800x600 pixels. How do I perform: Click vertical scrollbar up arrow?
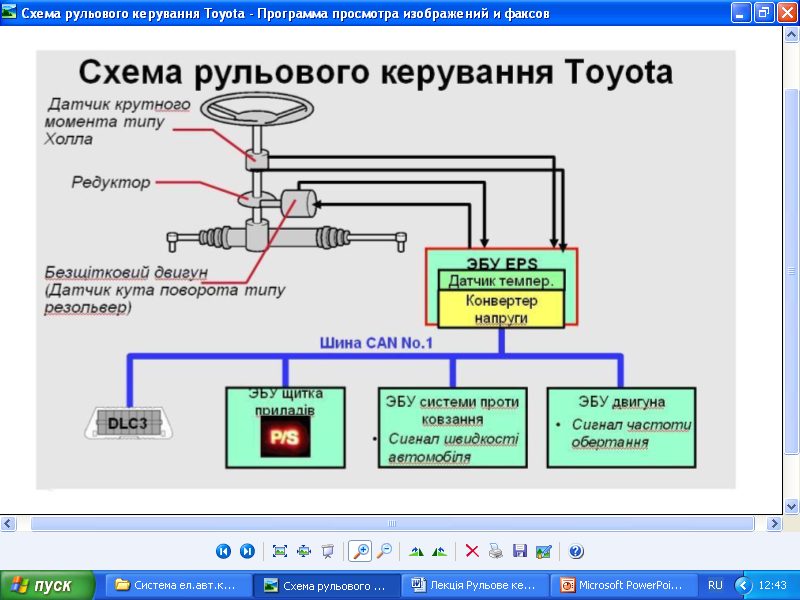click(791, 35)
